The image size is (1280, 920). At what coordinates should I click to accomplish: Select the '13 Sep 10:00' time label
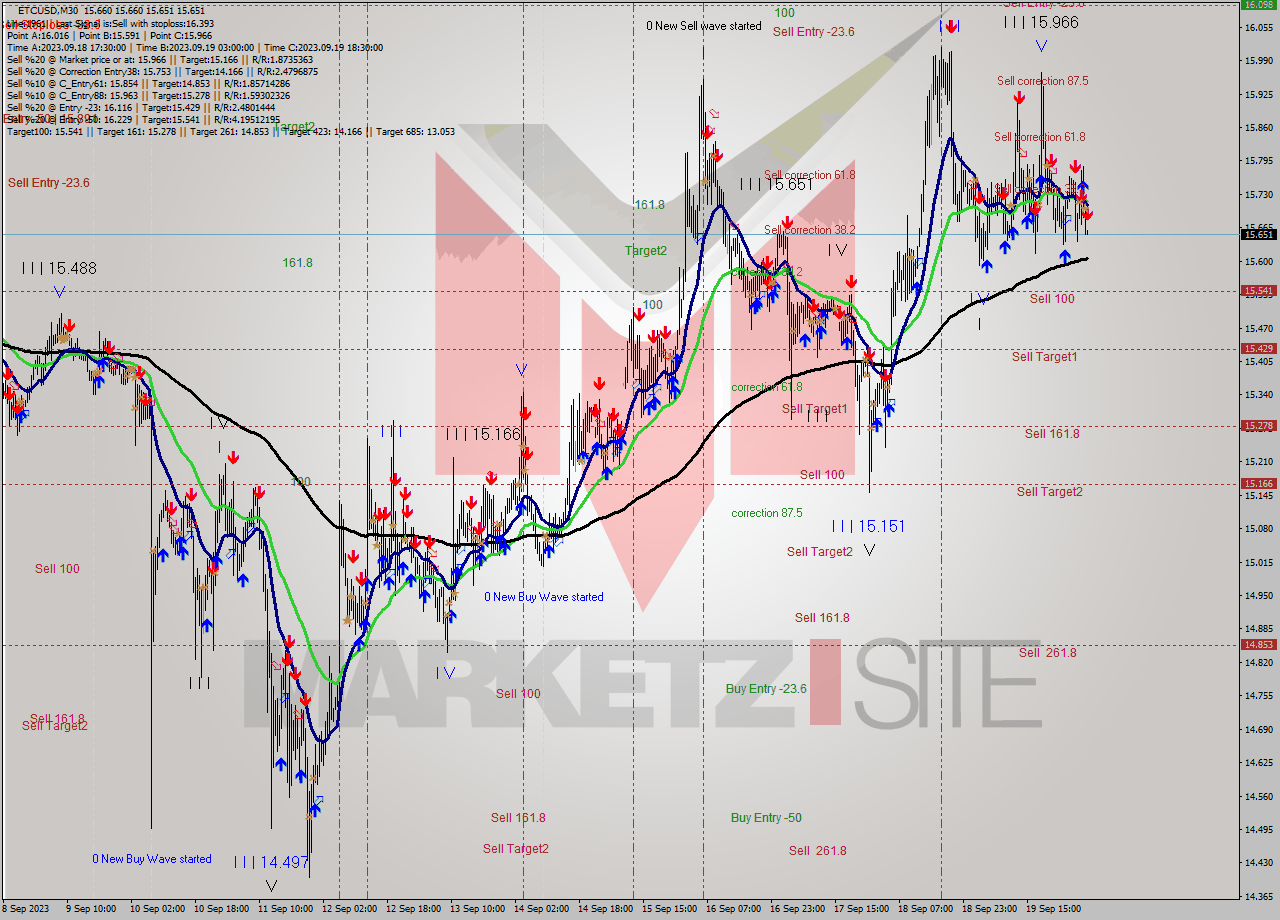click(477, 909)
